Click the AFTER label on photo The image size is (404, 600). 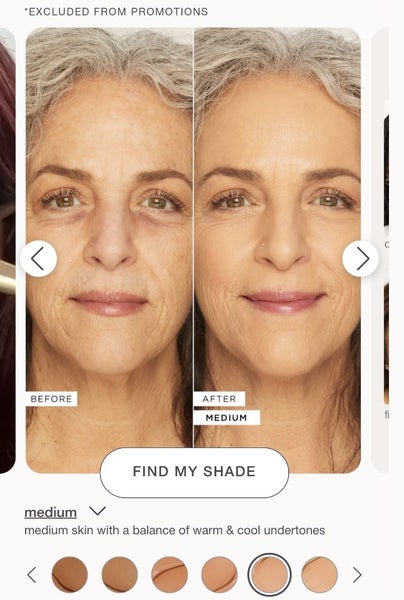219,399
